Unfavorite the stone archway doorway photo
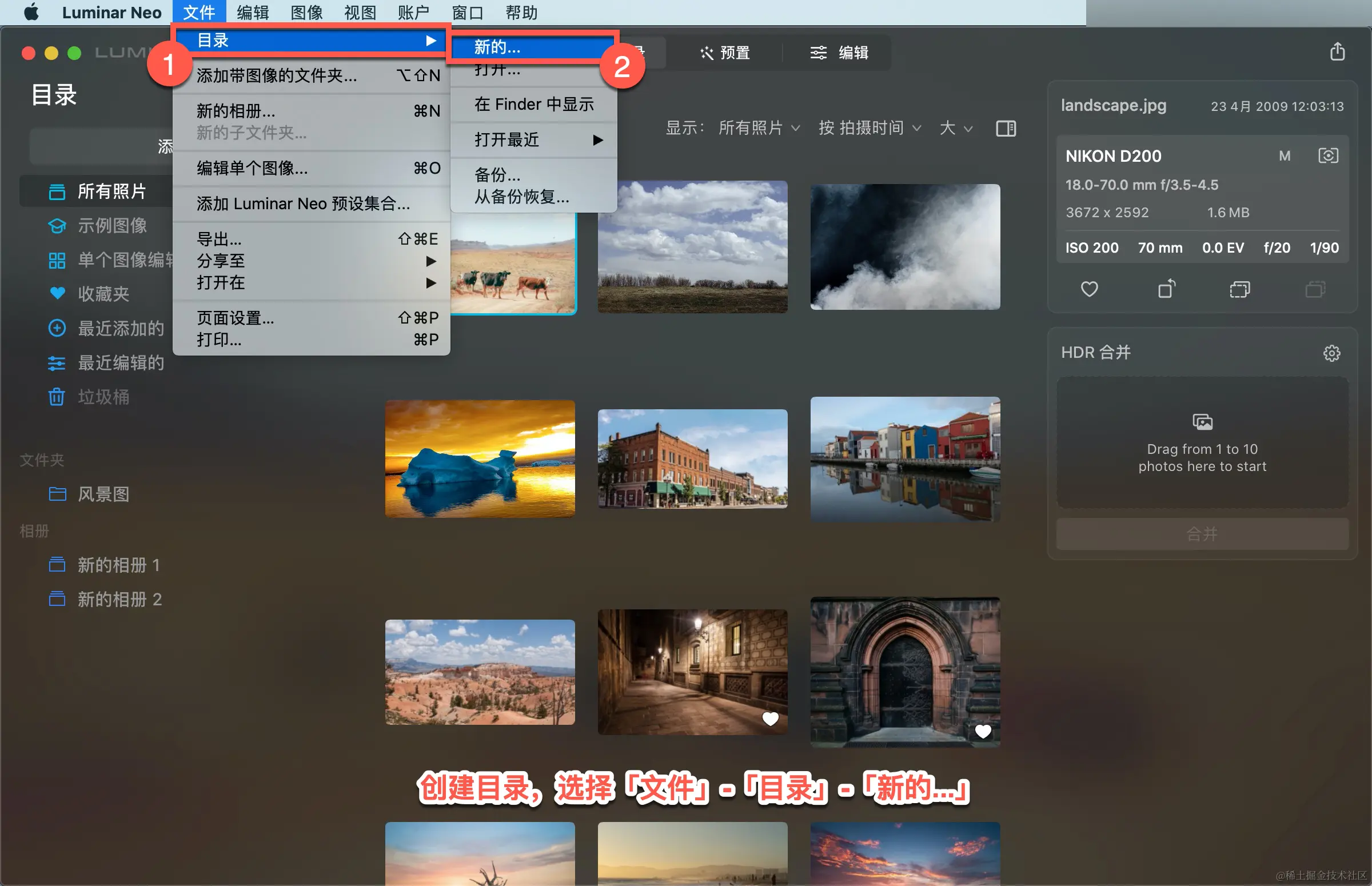 tap(983, 731)
